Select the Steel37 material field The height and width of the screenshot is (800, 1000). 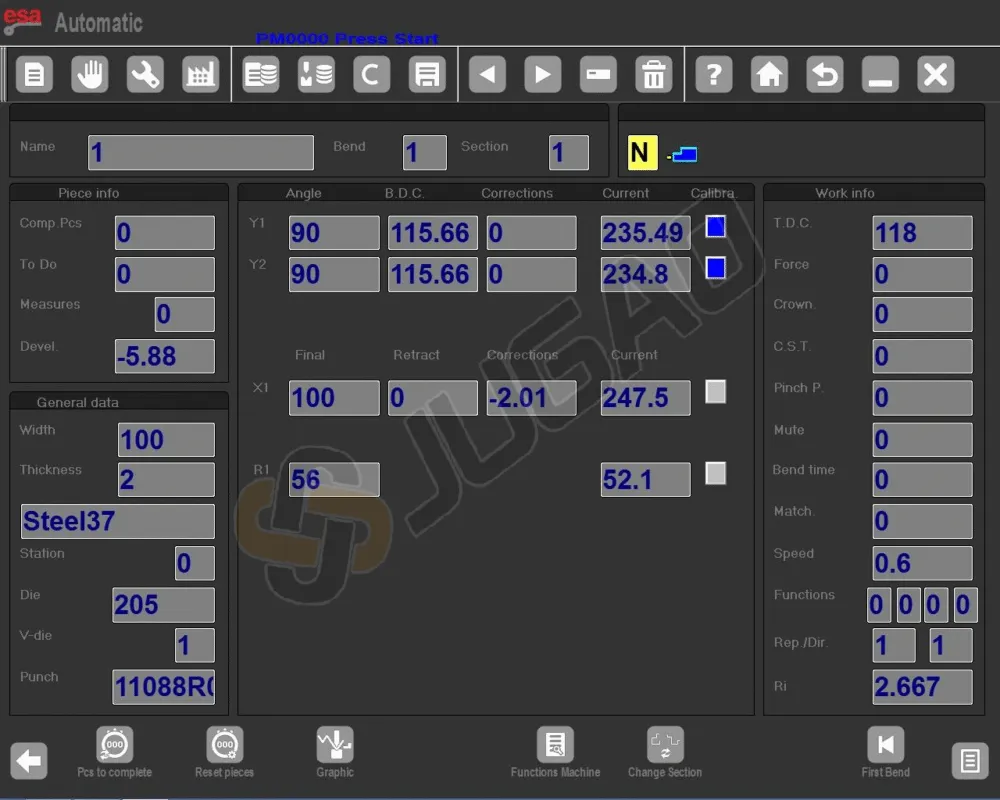click(118, 521)
